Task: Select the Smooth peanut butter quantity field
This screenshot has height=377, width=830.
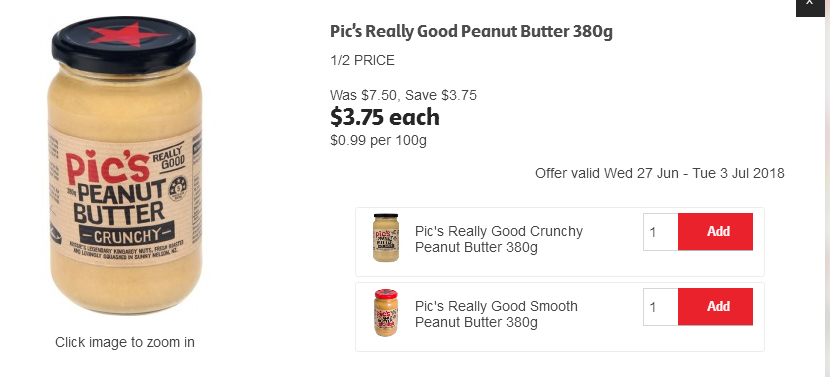Action: 661,307
